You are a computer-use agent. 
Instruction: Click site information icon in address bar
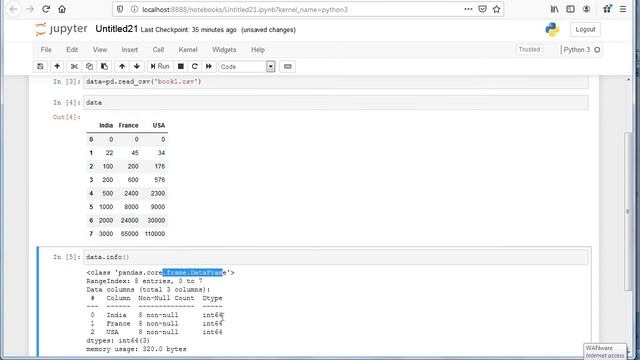pyautogui.click(x=134, y=9)
